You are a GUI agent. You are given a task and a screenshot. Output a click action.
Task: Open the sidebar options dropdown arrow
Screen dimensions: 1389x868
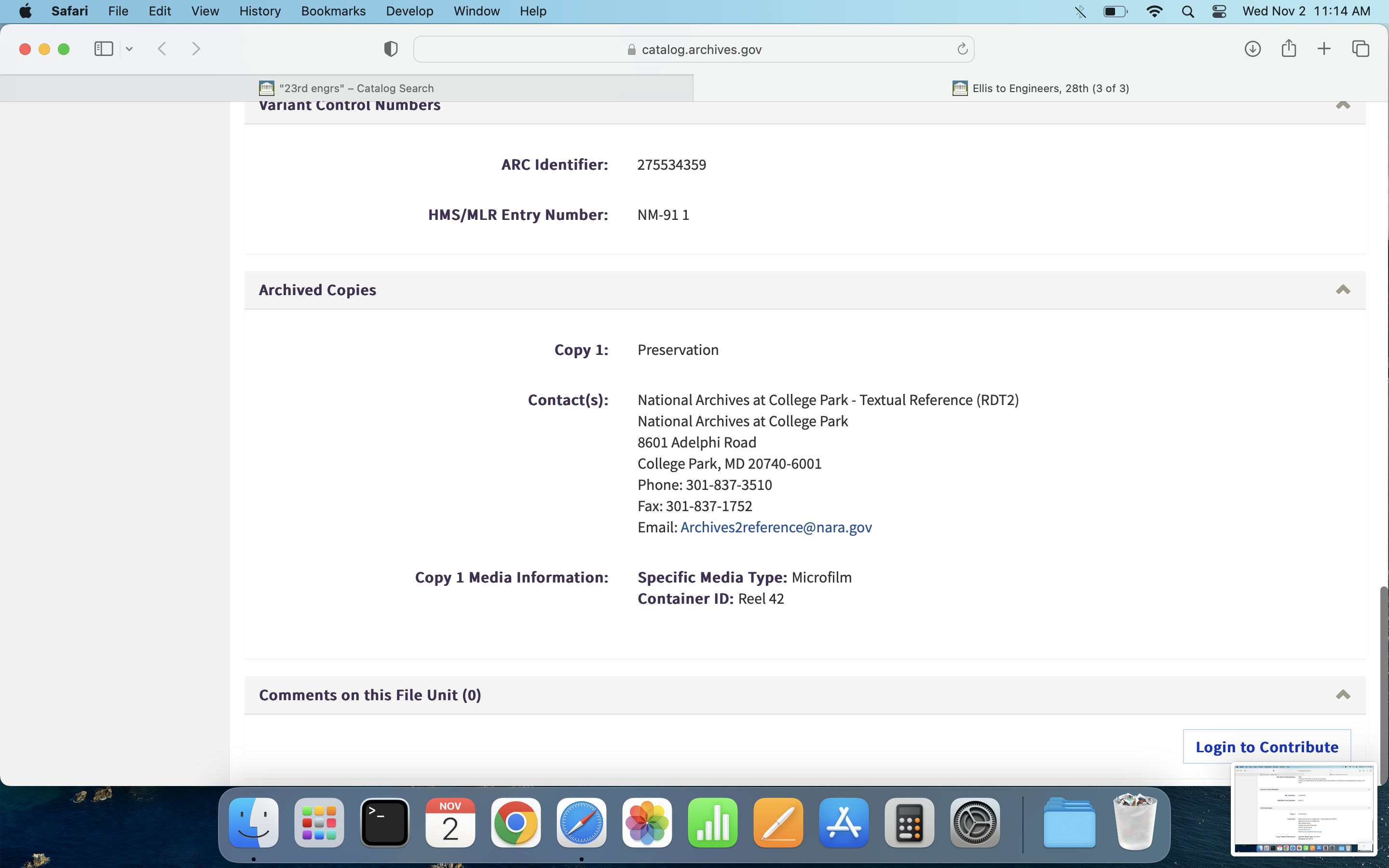[x=129, y=49]
